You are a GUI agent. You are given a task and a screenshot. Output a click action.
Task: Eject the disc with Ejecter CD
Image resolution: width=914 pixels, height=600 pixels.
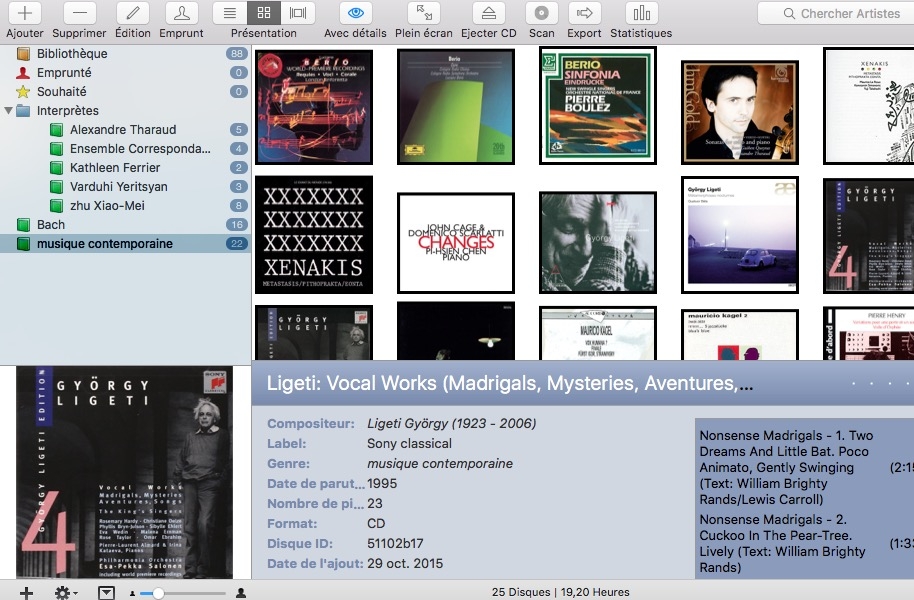[x=488, y=14]
